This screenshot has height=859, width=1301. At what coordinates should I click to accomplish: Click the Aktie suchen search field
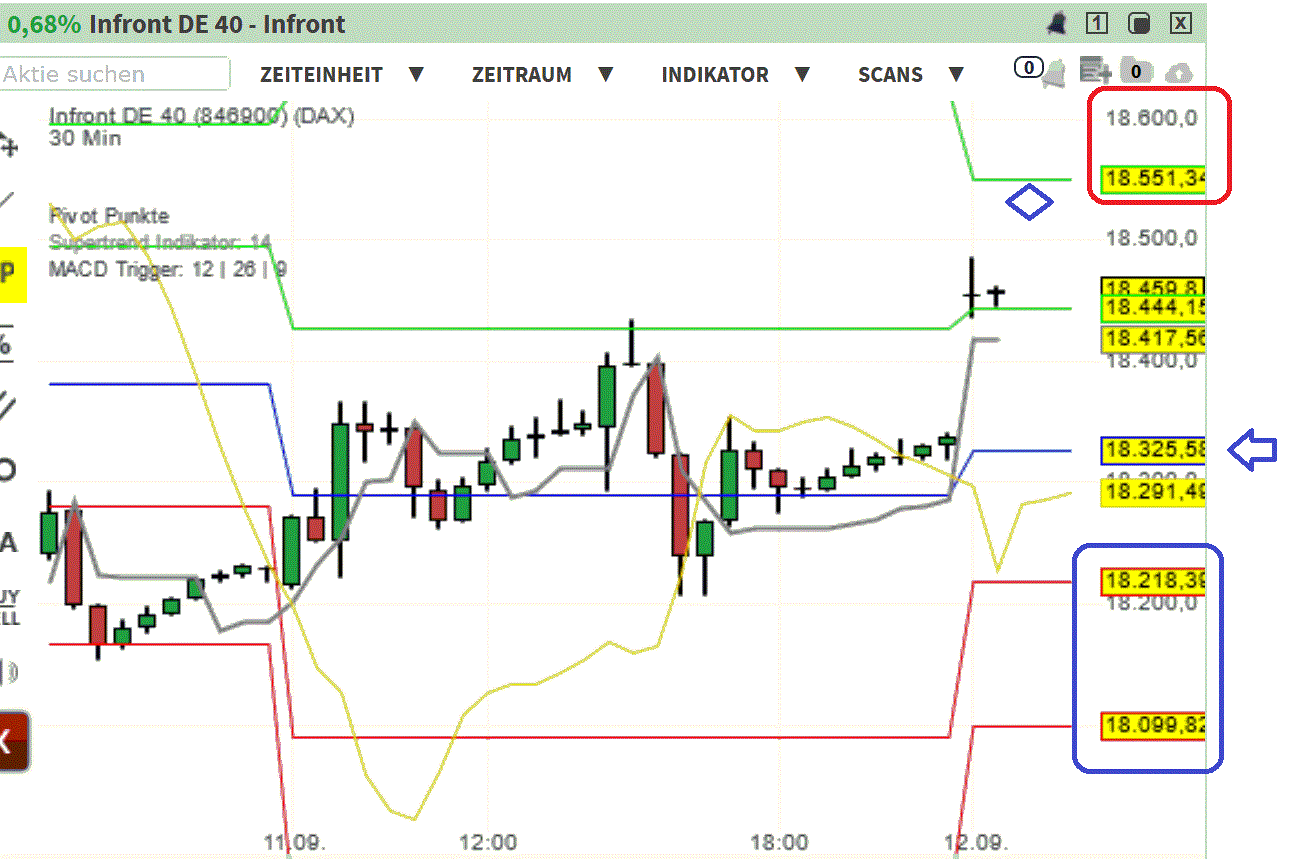coord(112,74)
